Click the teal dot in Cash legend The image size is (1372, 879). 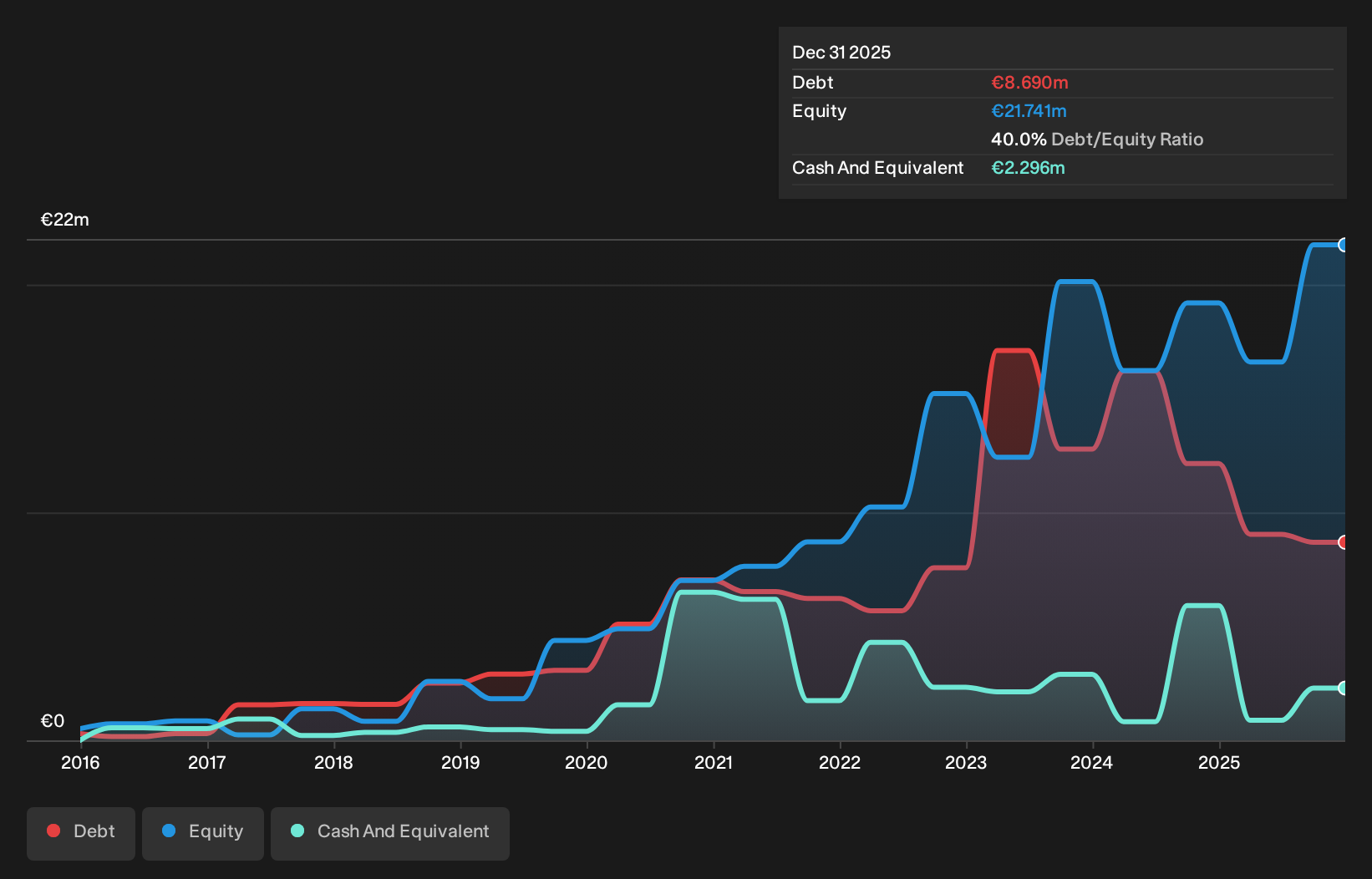[x=297, y=831]
